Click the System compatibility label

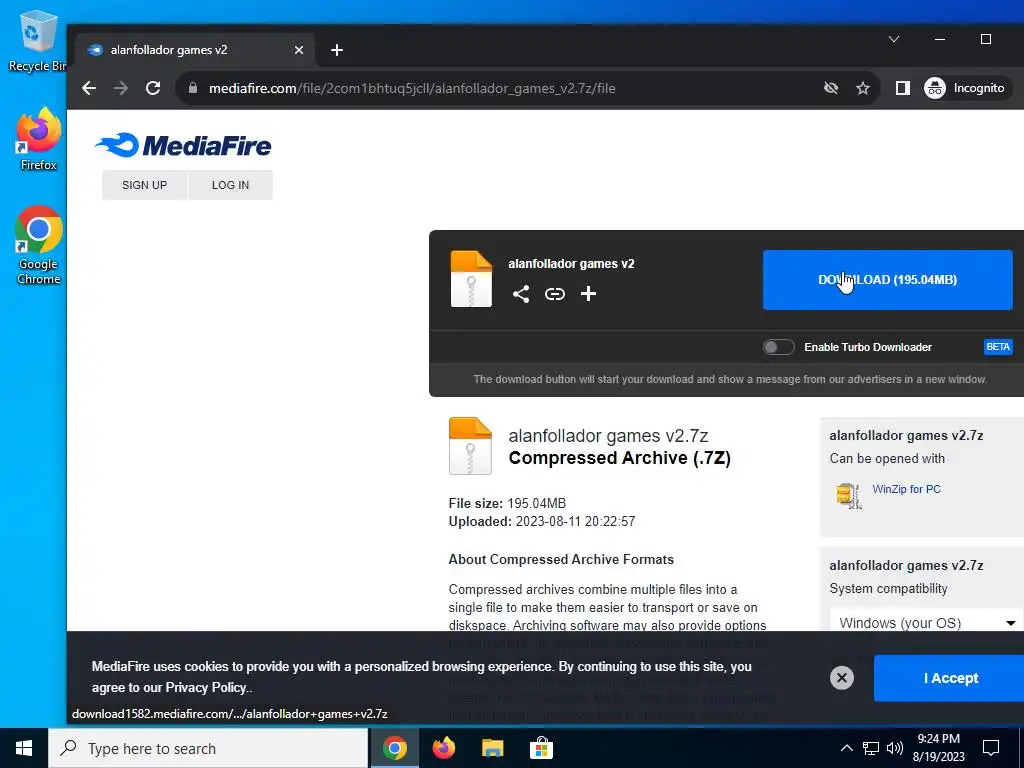pos(888,588)
